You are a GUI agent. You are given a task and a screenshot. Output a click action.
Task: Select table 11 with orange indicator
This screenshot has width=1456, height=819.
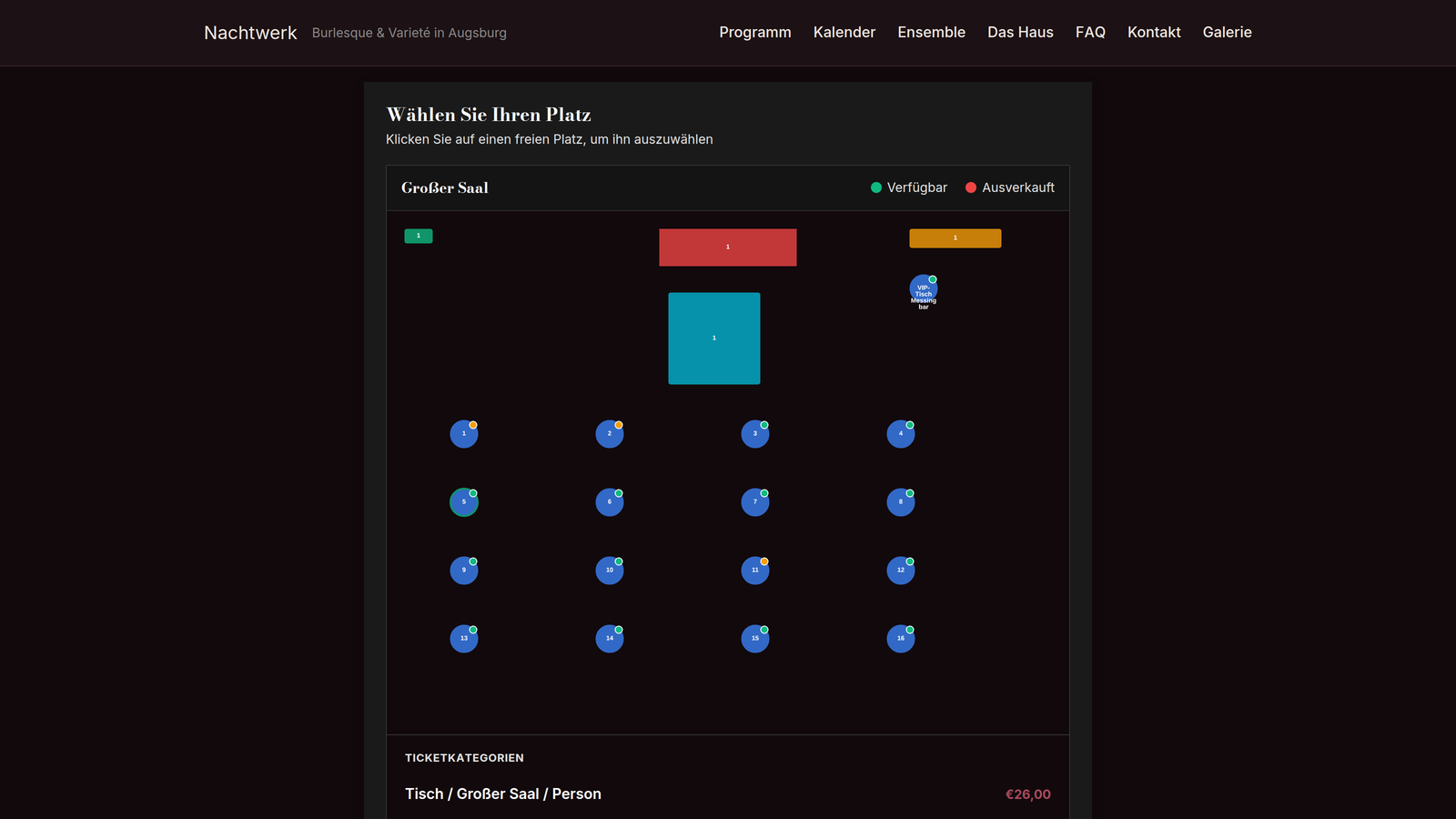coord(755,571)
